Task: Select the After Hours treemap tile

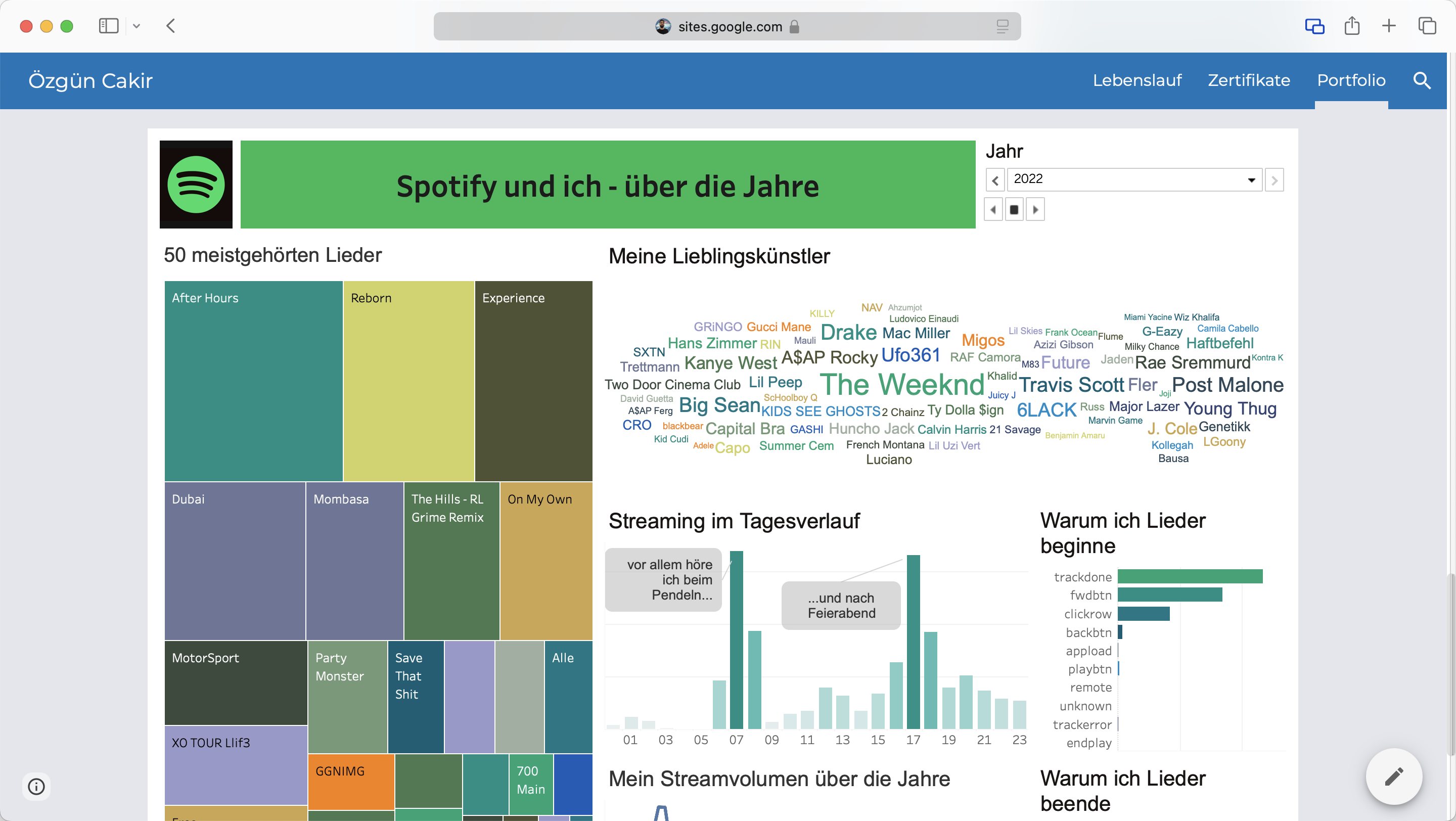Action: pyautogui.click(x=253, y=381)
